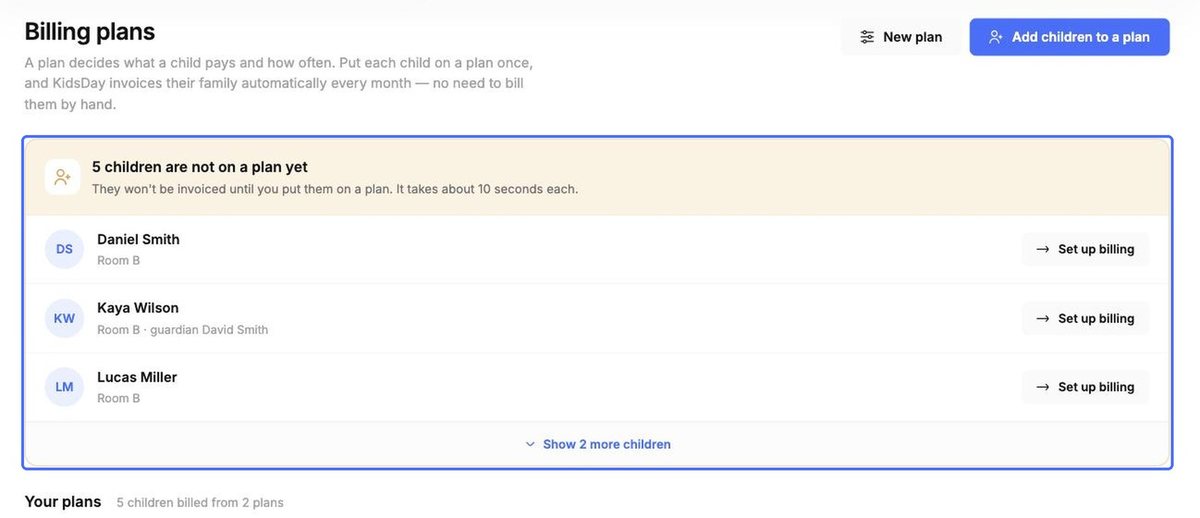Expand the Show 2 more children chevron
The width and height of the screenshot is (1200, 518).
pos(530,444)
